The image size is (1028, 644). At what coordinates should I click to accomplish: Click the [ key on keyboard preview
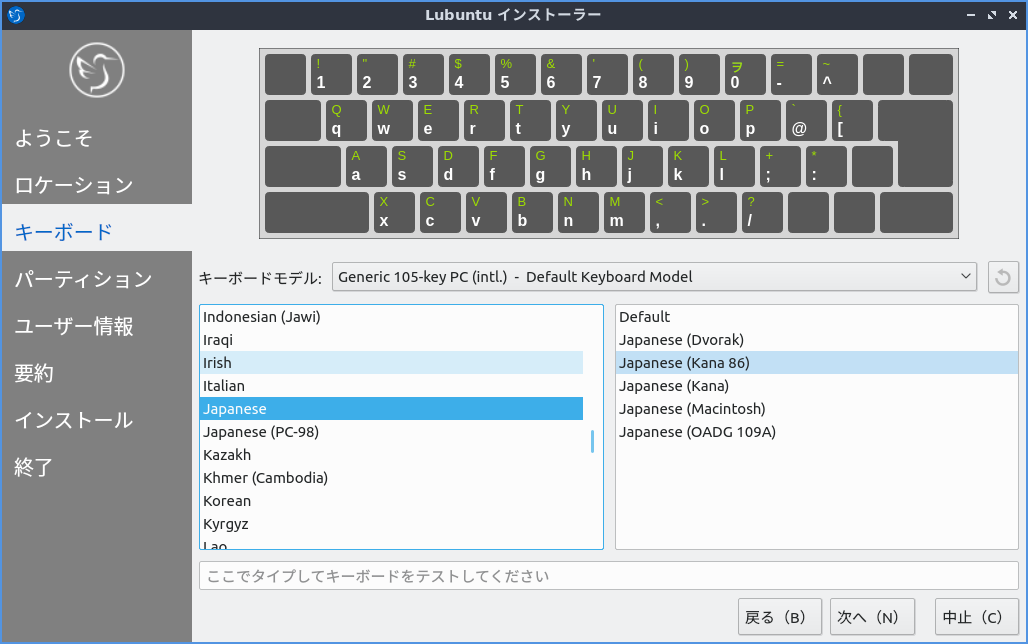point(852,120)
